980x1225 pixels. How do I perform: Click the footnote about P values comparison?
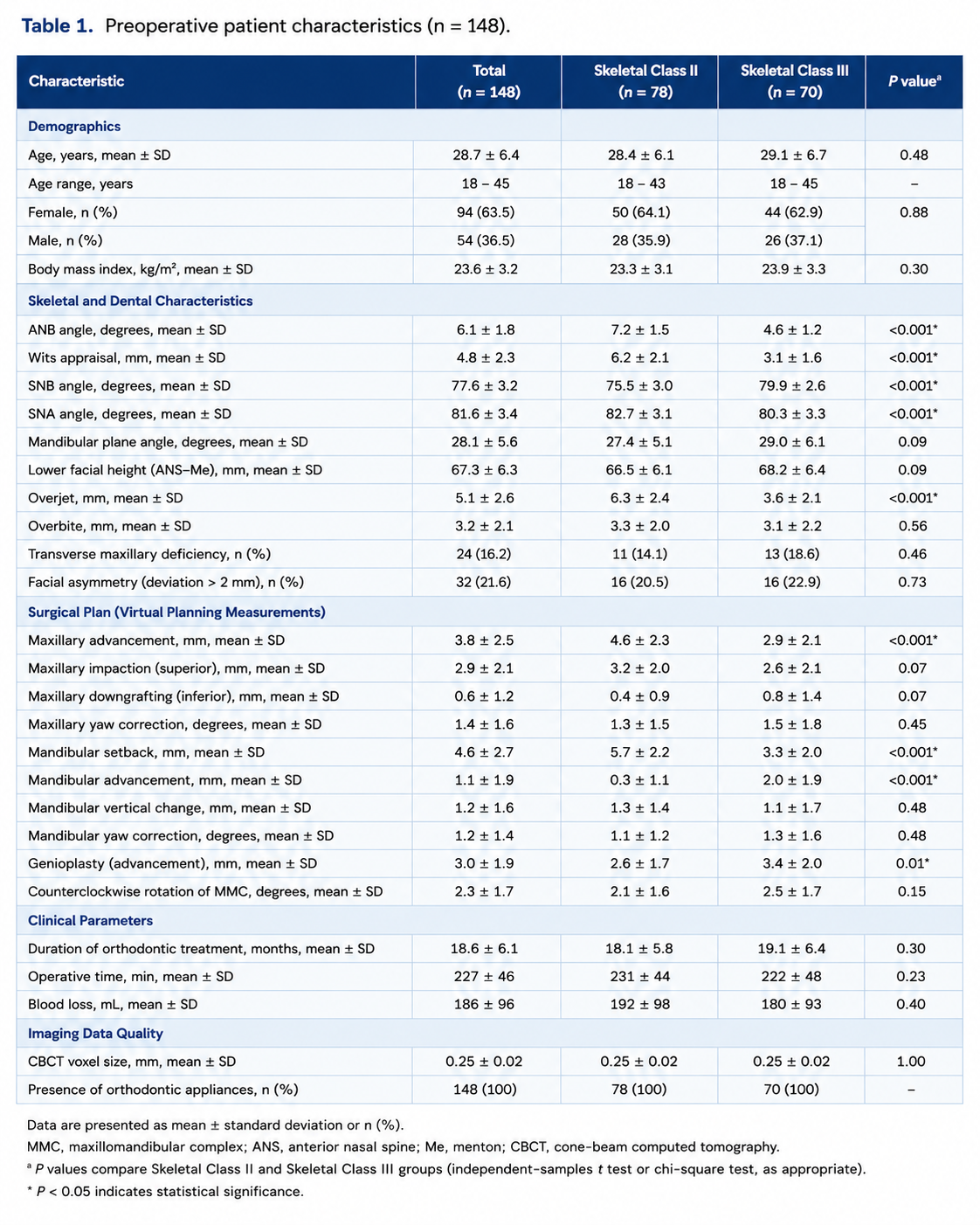[446, 1169]
